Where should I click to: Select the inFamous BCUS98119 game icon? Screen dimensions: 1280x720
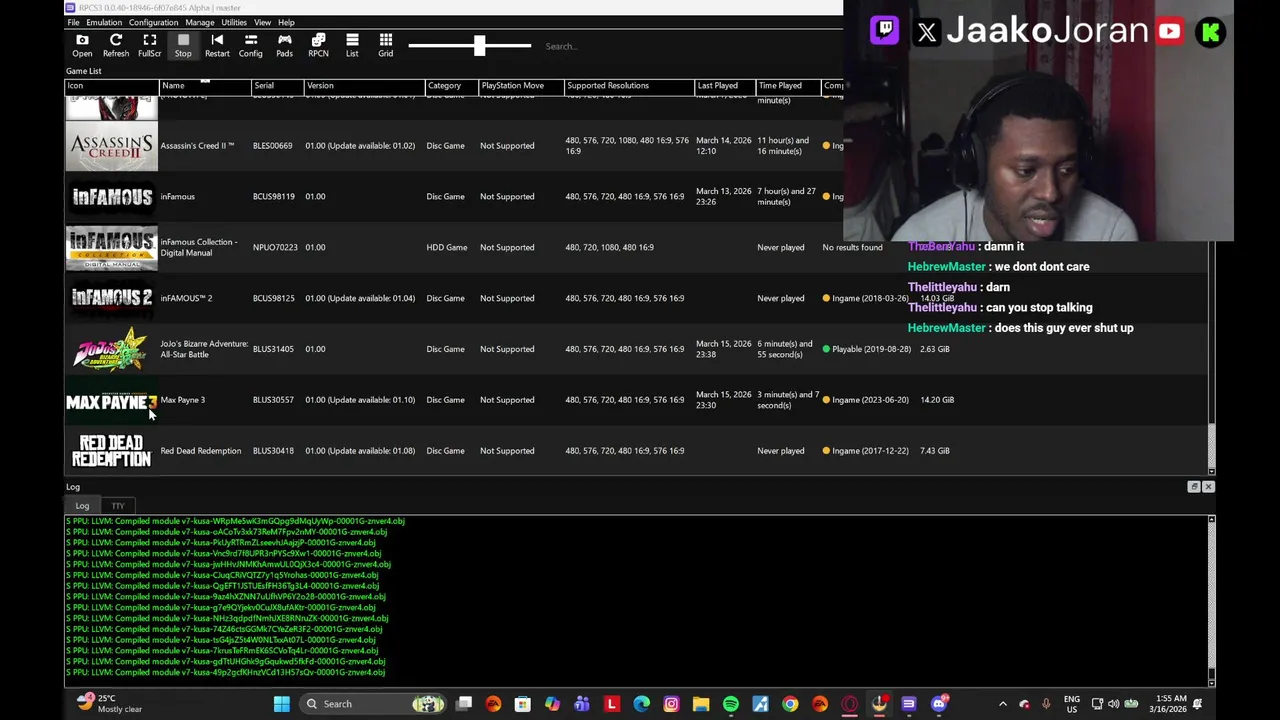[x=112, y=197]
